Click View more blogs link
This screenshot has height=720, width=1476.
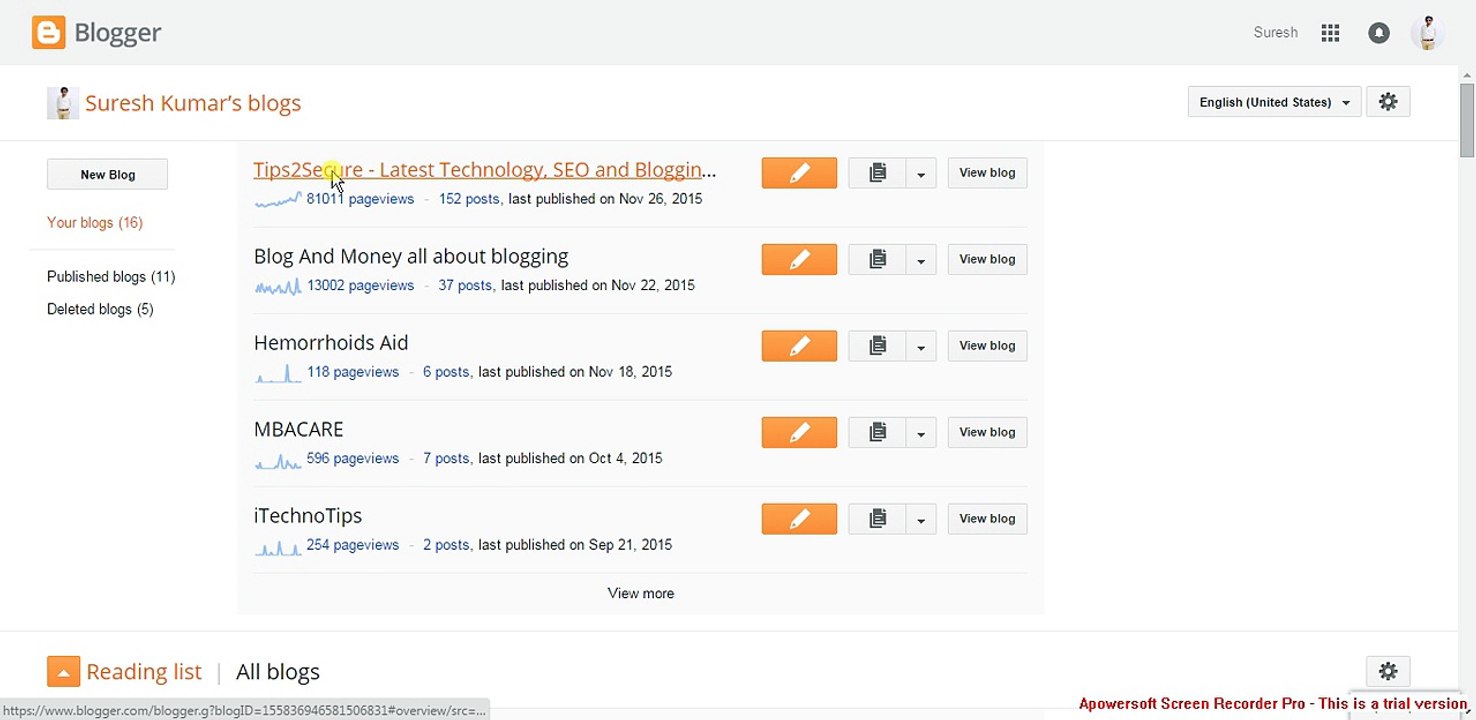click(x=641, y=593)
